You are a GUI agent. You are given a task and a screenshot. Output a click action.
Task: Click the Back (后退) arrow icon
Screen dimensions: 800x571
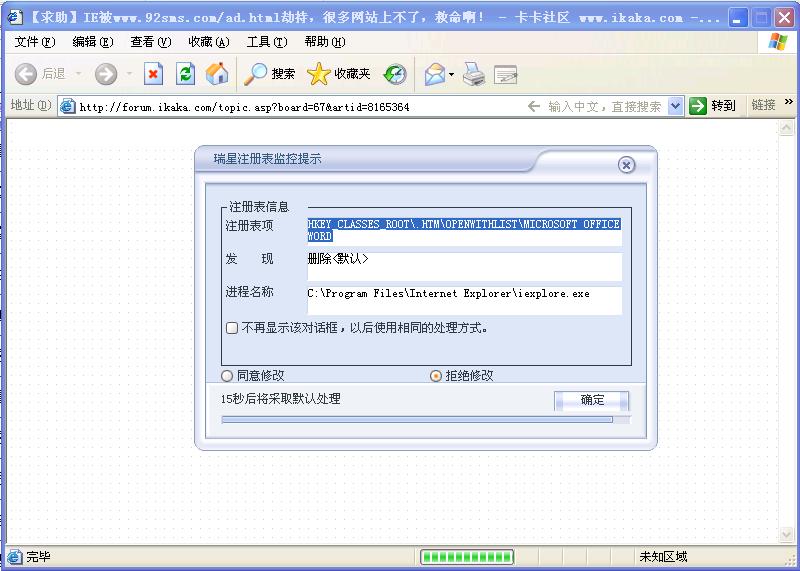[25, 75]
